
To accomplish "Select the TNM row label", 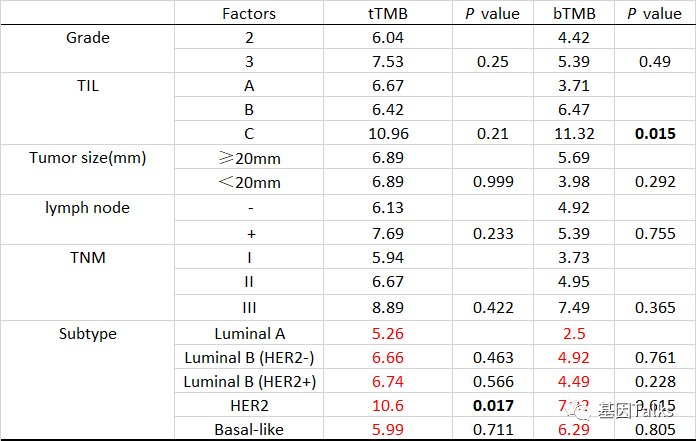I will click(88, 256).
